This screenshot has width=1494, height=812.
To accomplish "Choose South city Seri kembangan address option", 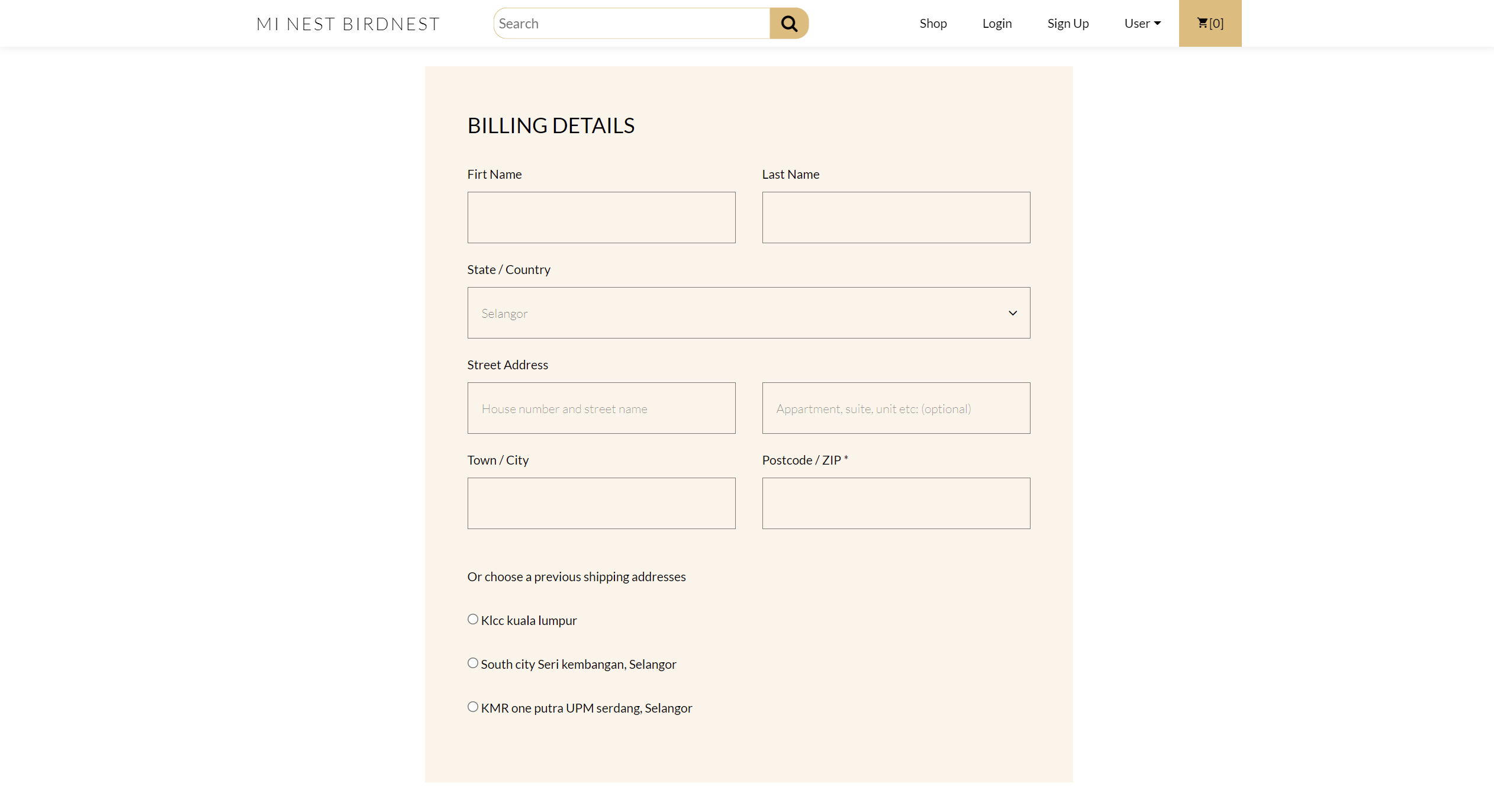I will pos(472,662).
